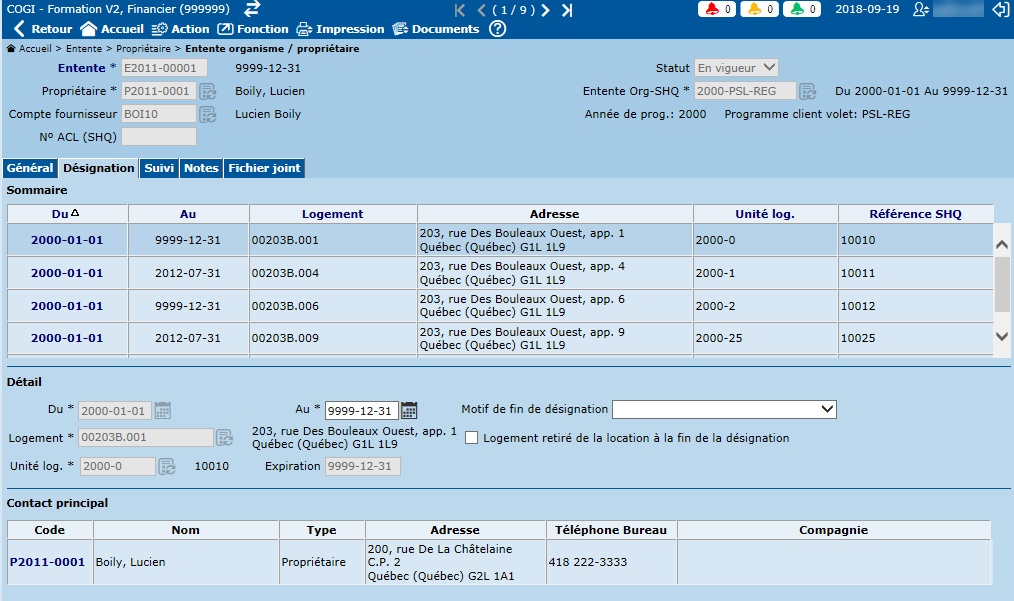Click the swap arrows icon beside the title
This screenshot has width=1014, height=601.
[x=252, y=9]
